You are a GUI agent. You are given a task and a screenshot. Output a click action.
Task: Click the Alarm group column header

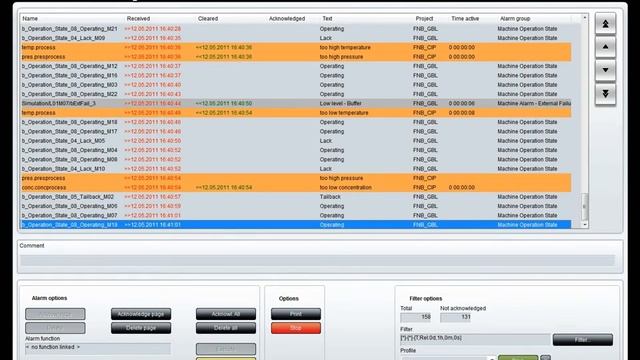pyautogui.click(x=515, y=18)
